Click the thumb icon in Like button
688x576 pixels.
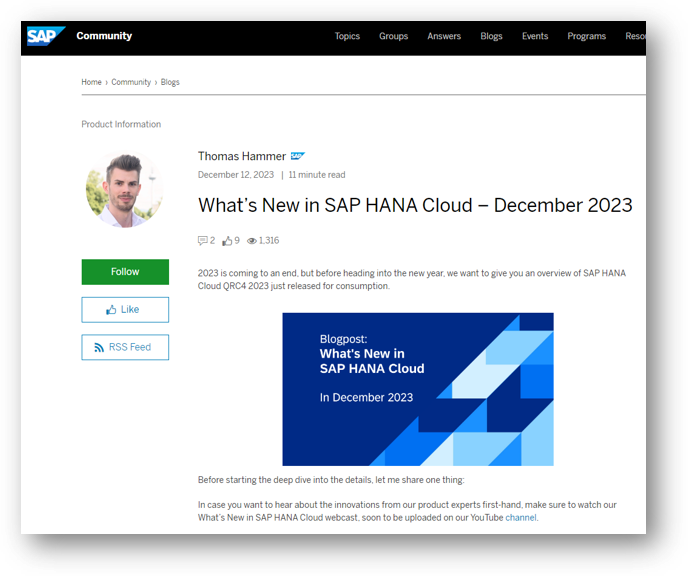click(x=111, y=310)
